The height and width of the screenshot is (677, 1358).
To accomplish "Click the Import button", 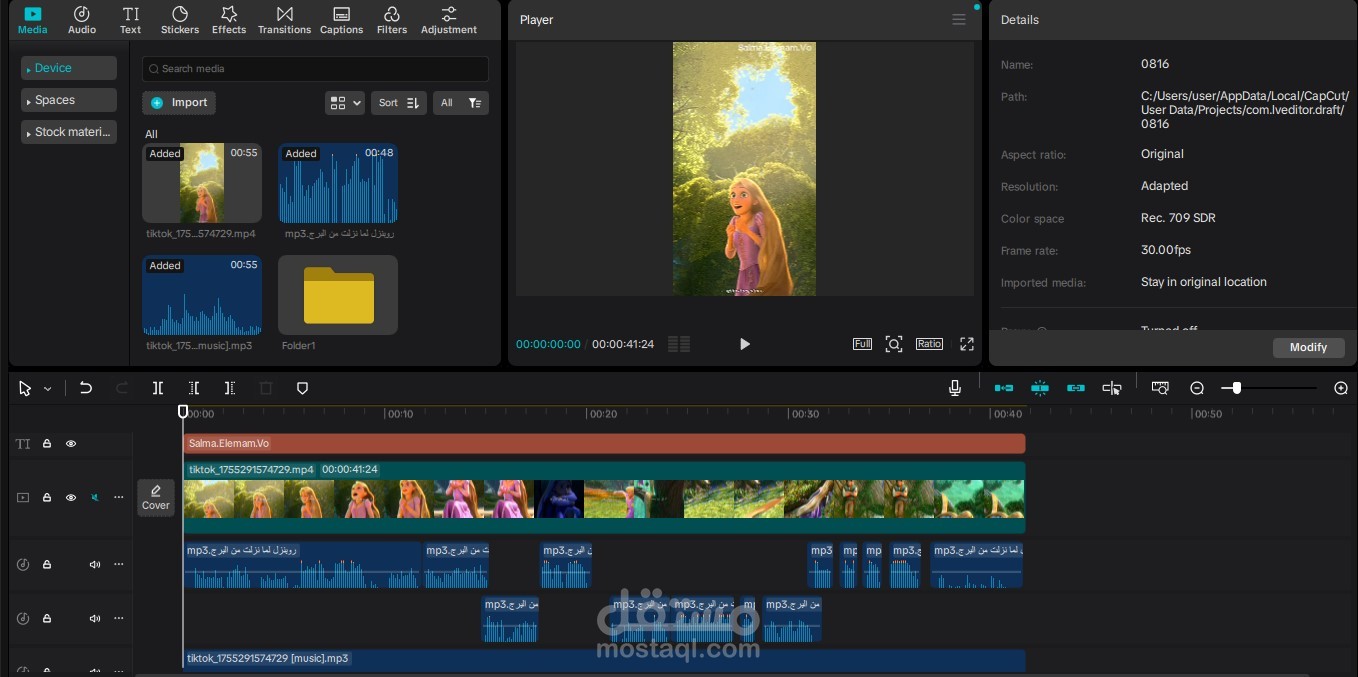I will pos(179,102).
